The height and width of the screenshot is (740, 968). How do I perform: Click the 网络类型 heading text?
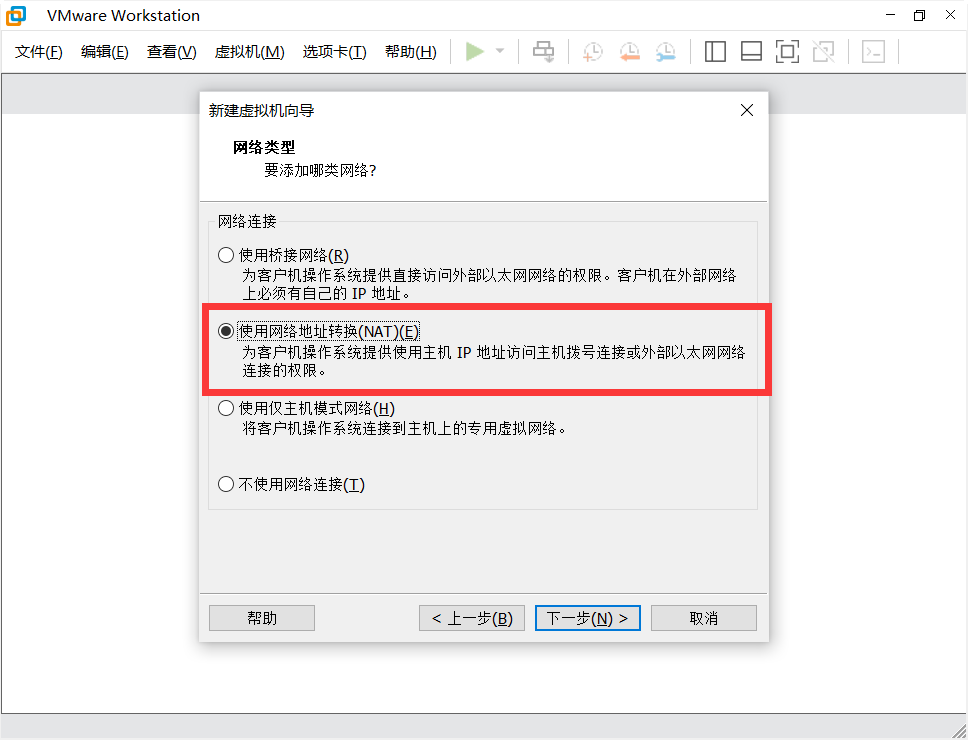(x=264, y=147)
